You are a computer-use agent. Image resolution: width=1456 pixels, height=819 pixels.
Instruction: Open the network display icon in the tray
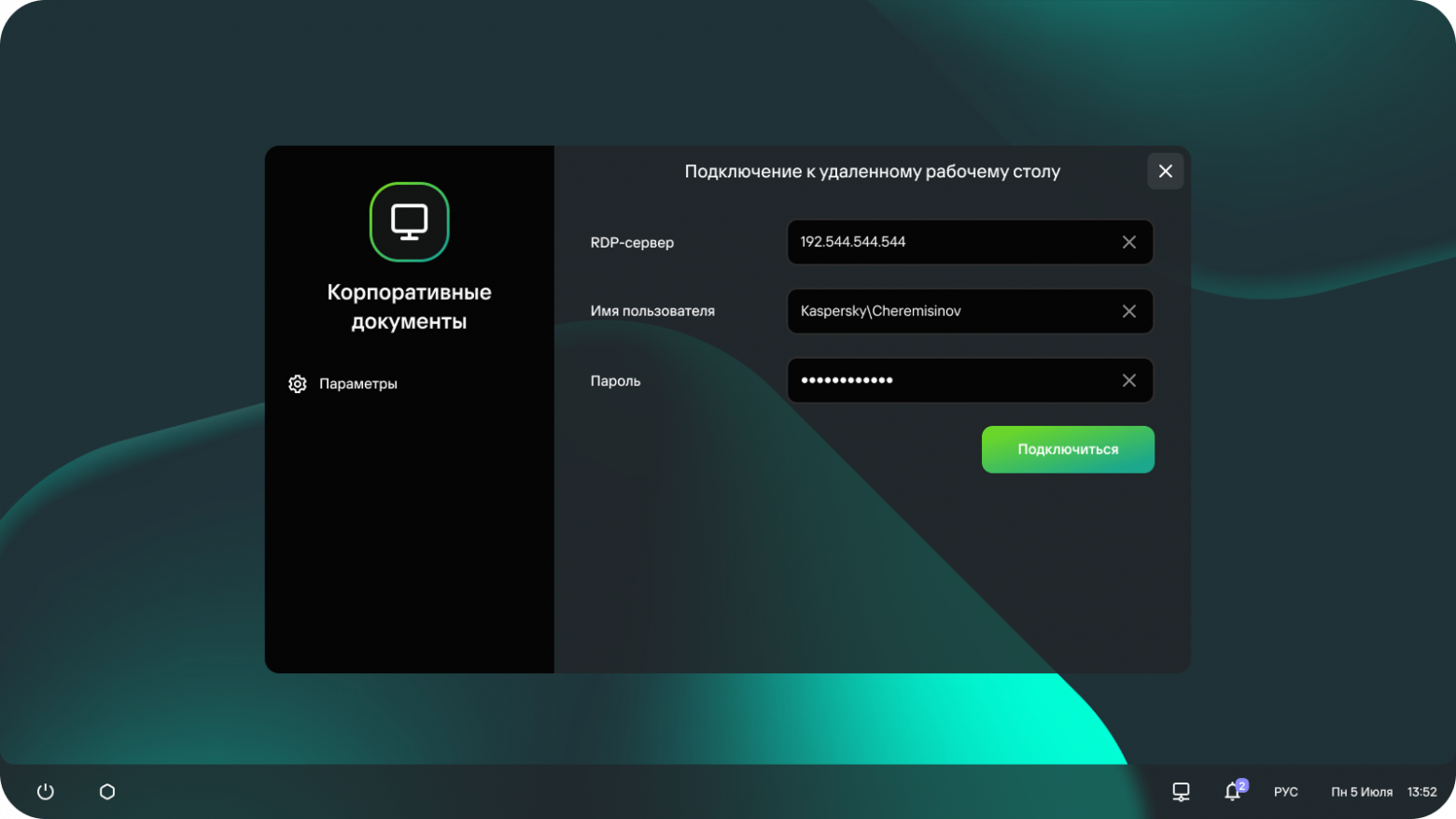point(1181,792)
